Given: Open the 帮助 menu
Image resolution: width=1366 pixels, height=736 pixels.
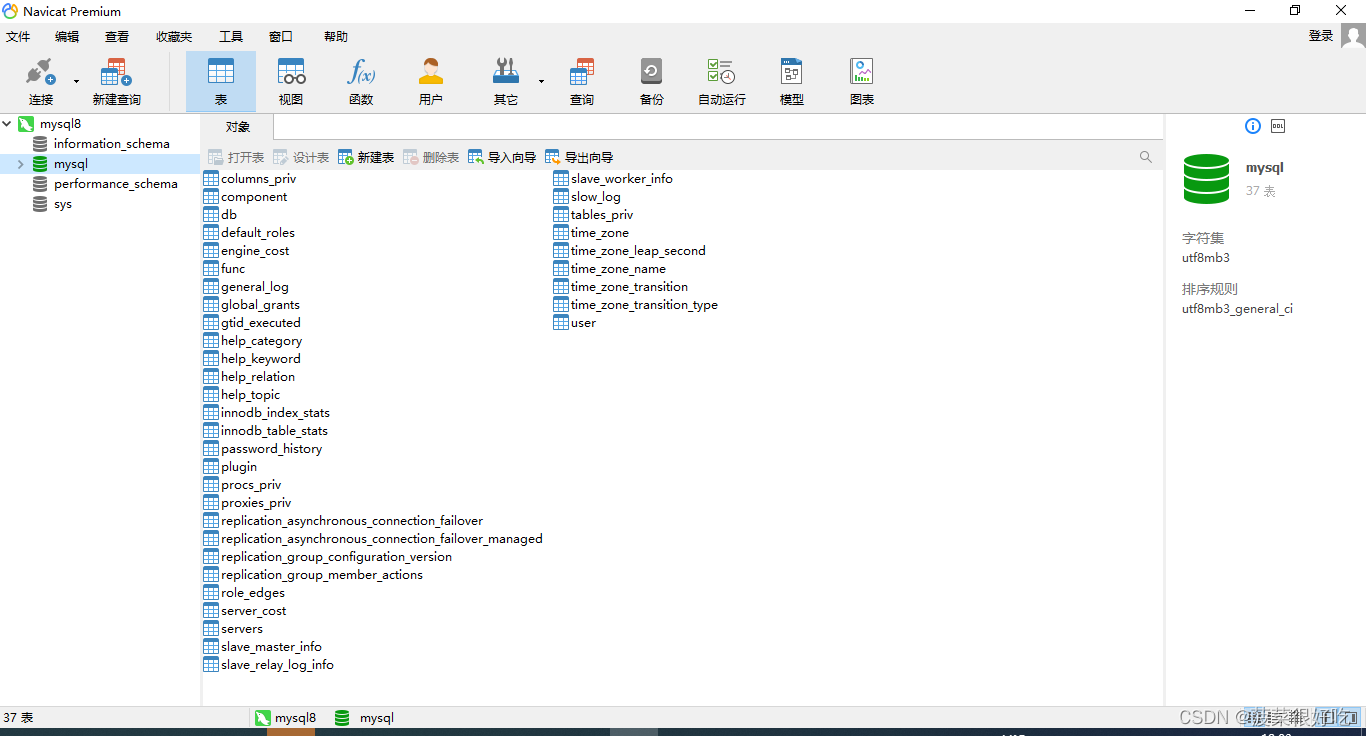Looking at the screenshot, I should tap(336, 37).
